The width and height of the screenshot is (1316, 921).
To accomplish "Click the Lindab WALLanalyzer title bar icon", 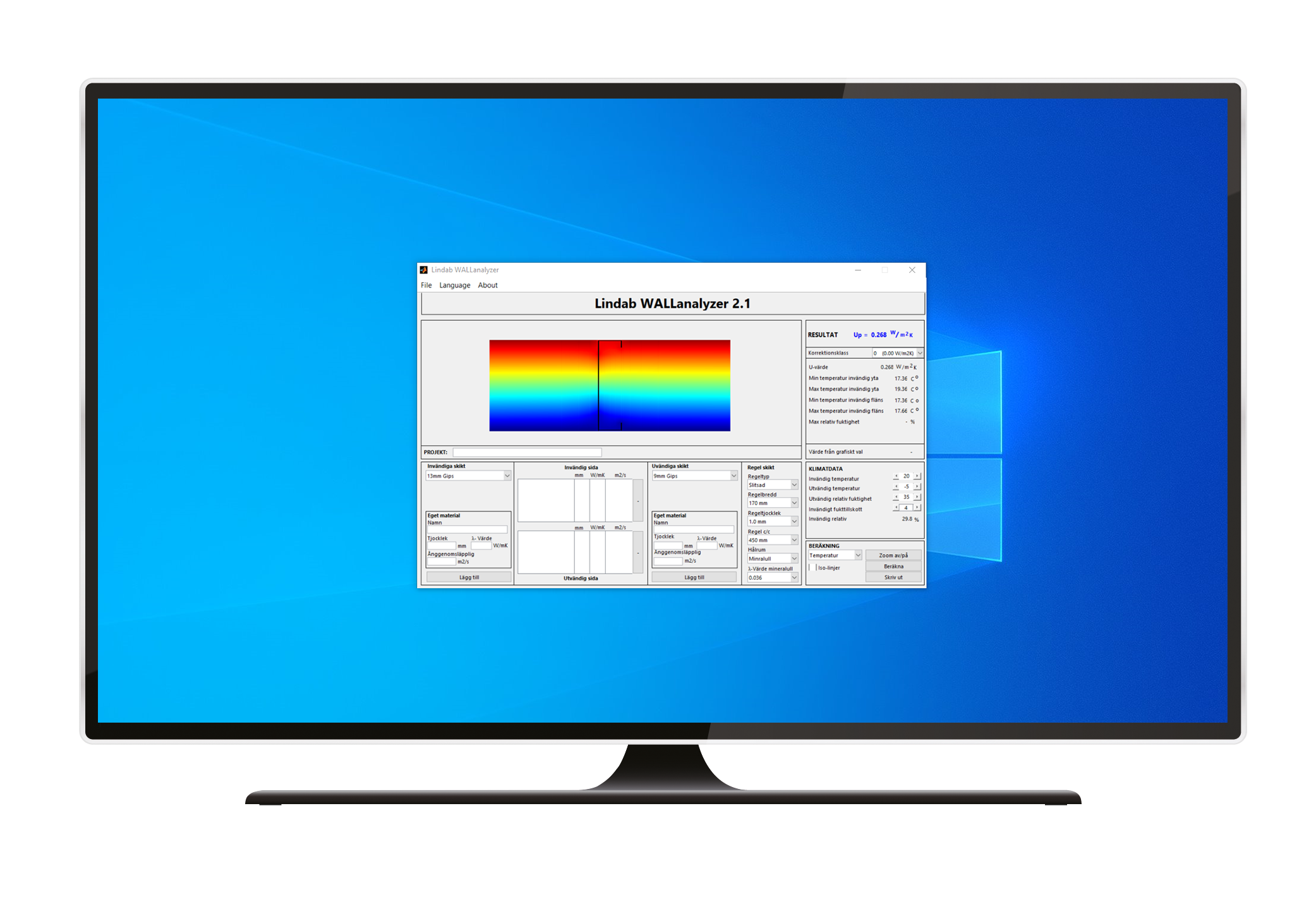I will (x=424, y=270).
